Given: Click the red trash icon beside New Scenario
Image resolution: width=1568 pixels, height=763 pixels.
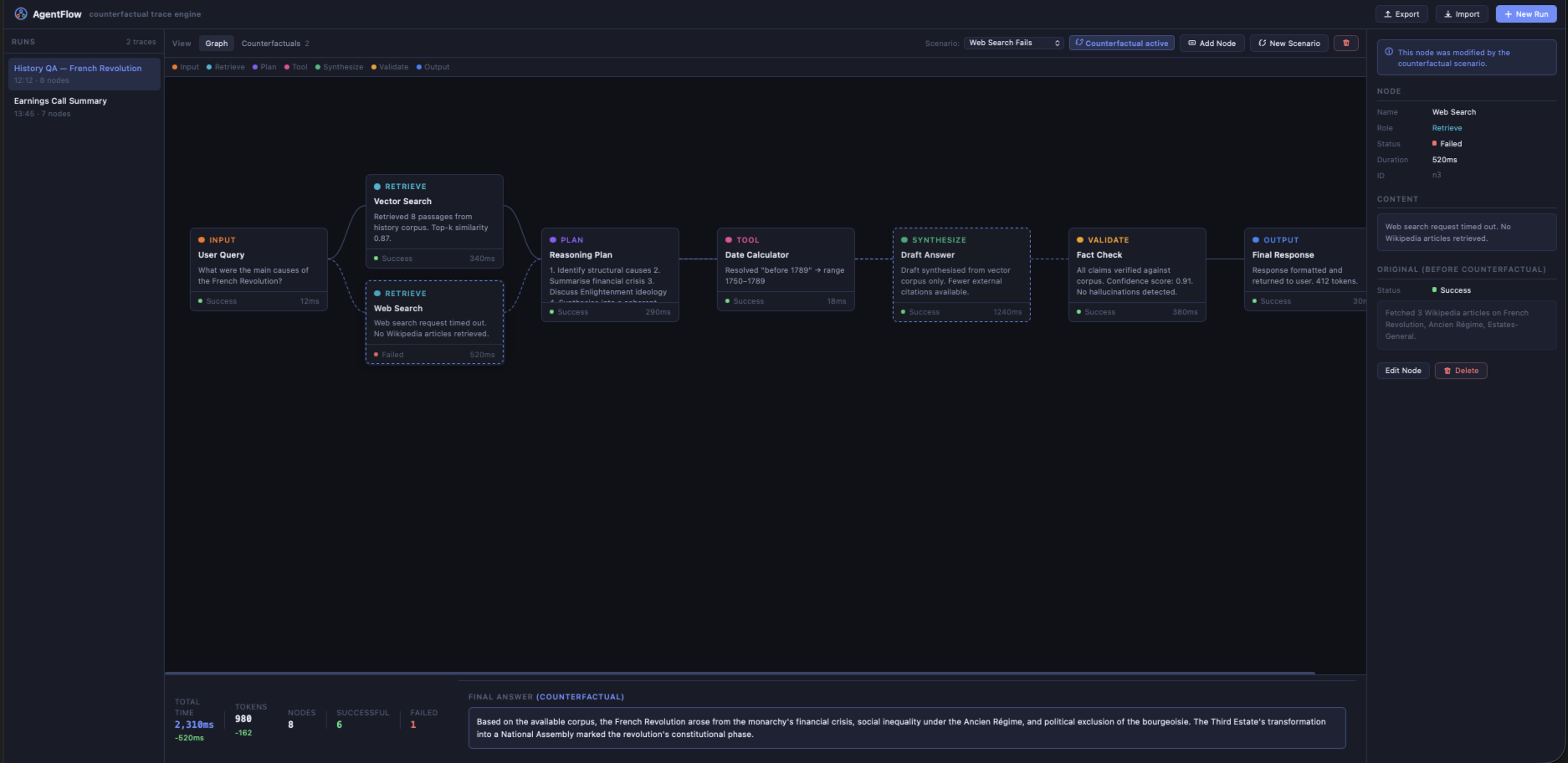Looking at the screenshot, I should point(1345,43).
